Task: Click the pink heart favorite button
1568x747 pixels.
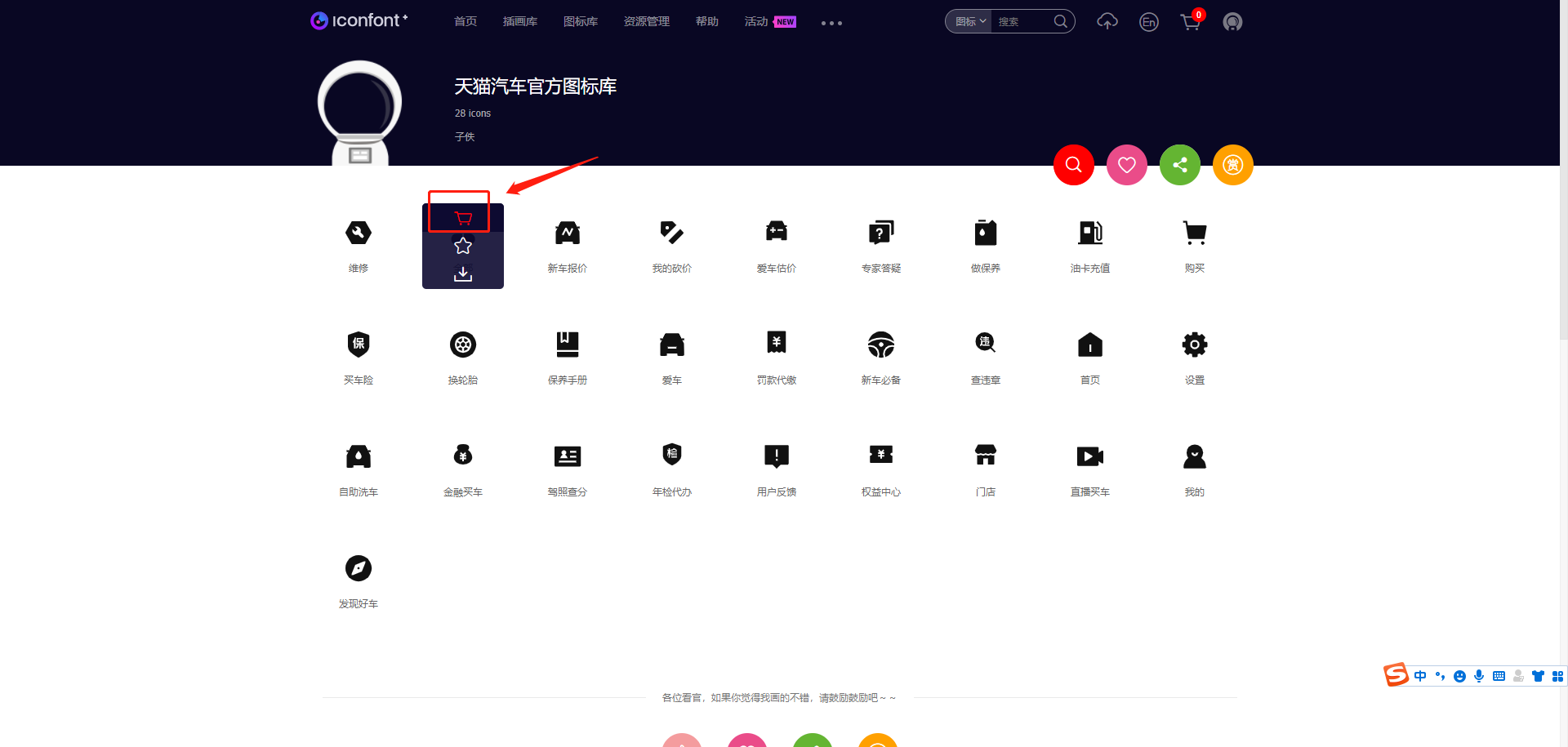Action: (1127, 165)
